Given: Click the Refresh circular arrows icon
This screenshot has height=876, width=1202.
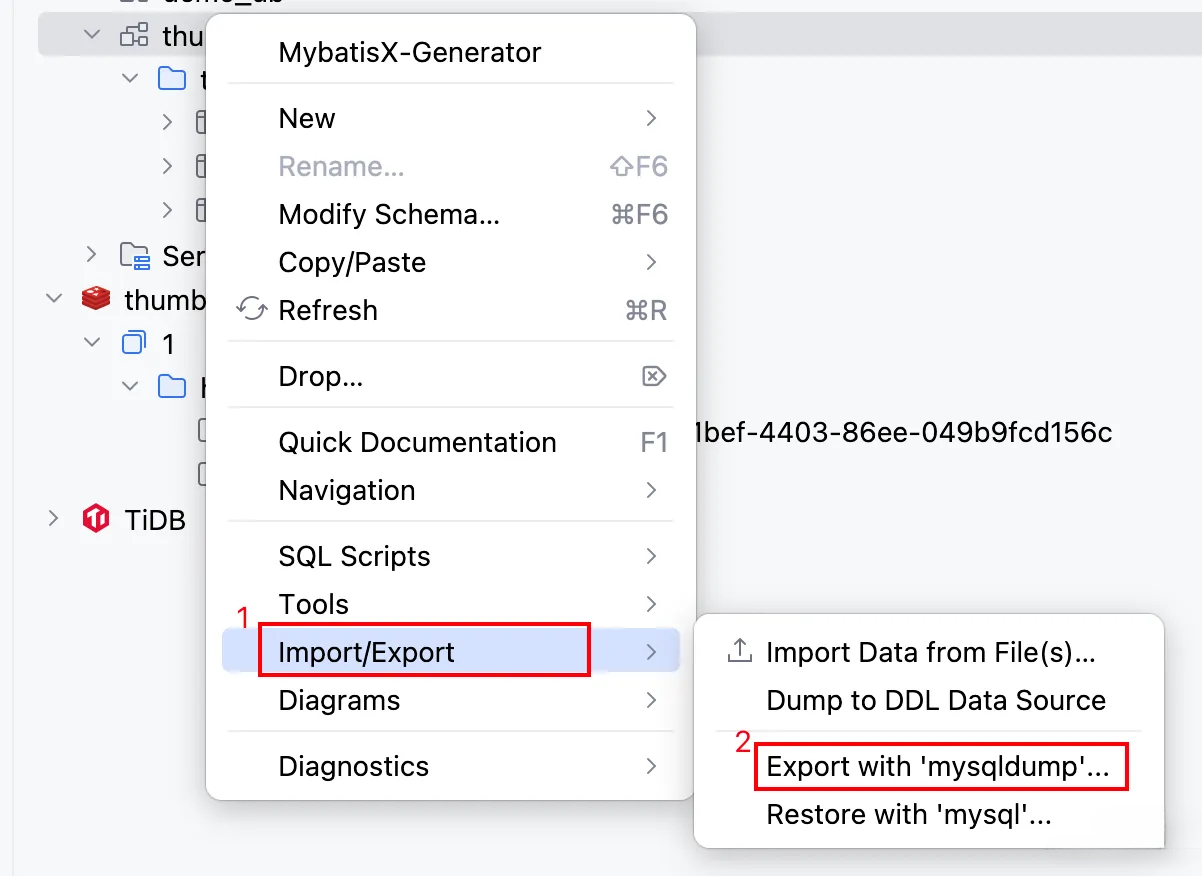Looking at the screenshot, I should pos(250,309).
